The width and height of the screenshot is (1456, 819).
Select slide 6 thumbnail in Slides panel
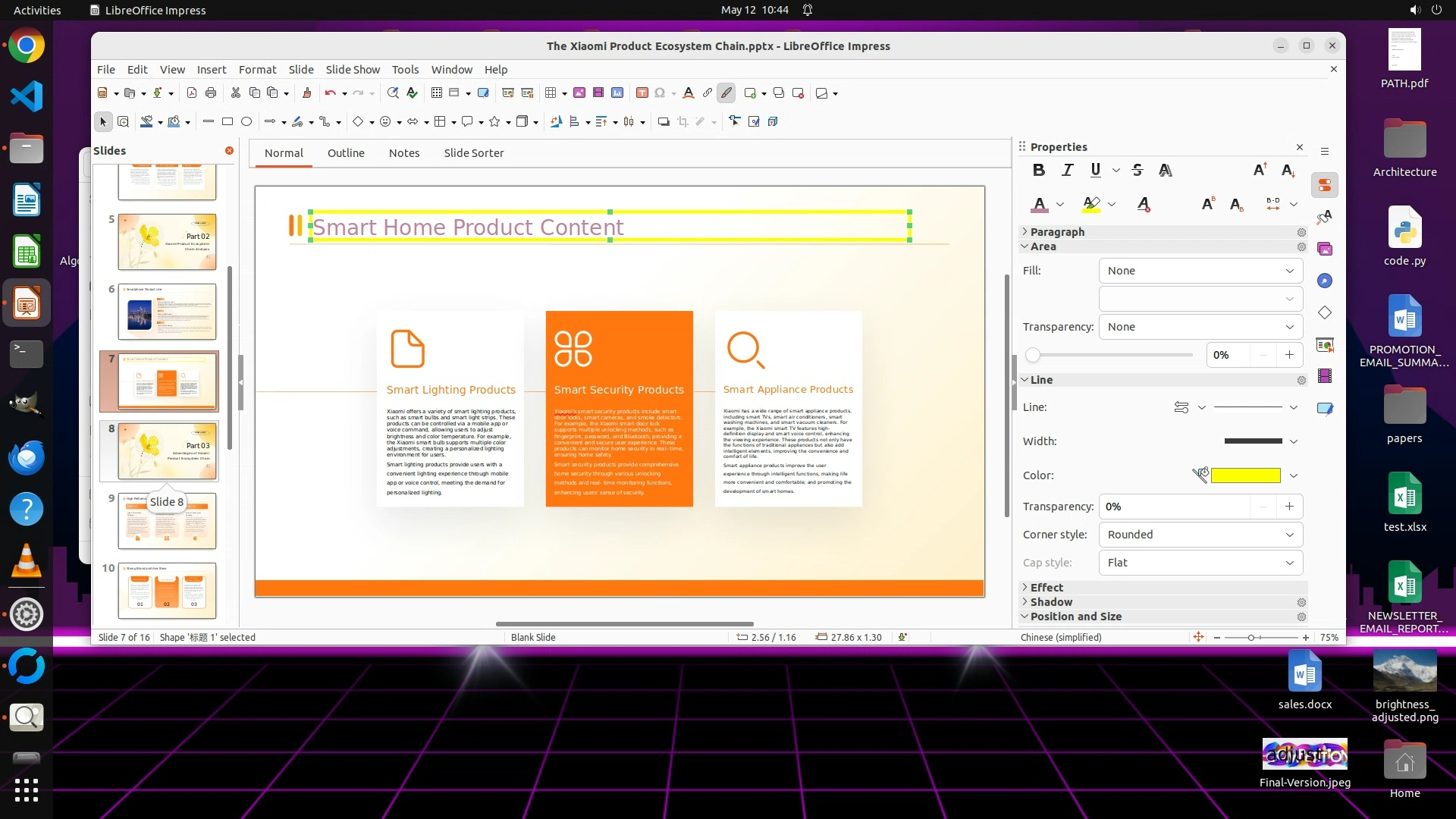pos(167,312)
